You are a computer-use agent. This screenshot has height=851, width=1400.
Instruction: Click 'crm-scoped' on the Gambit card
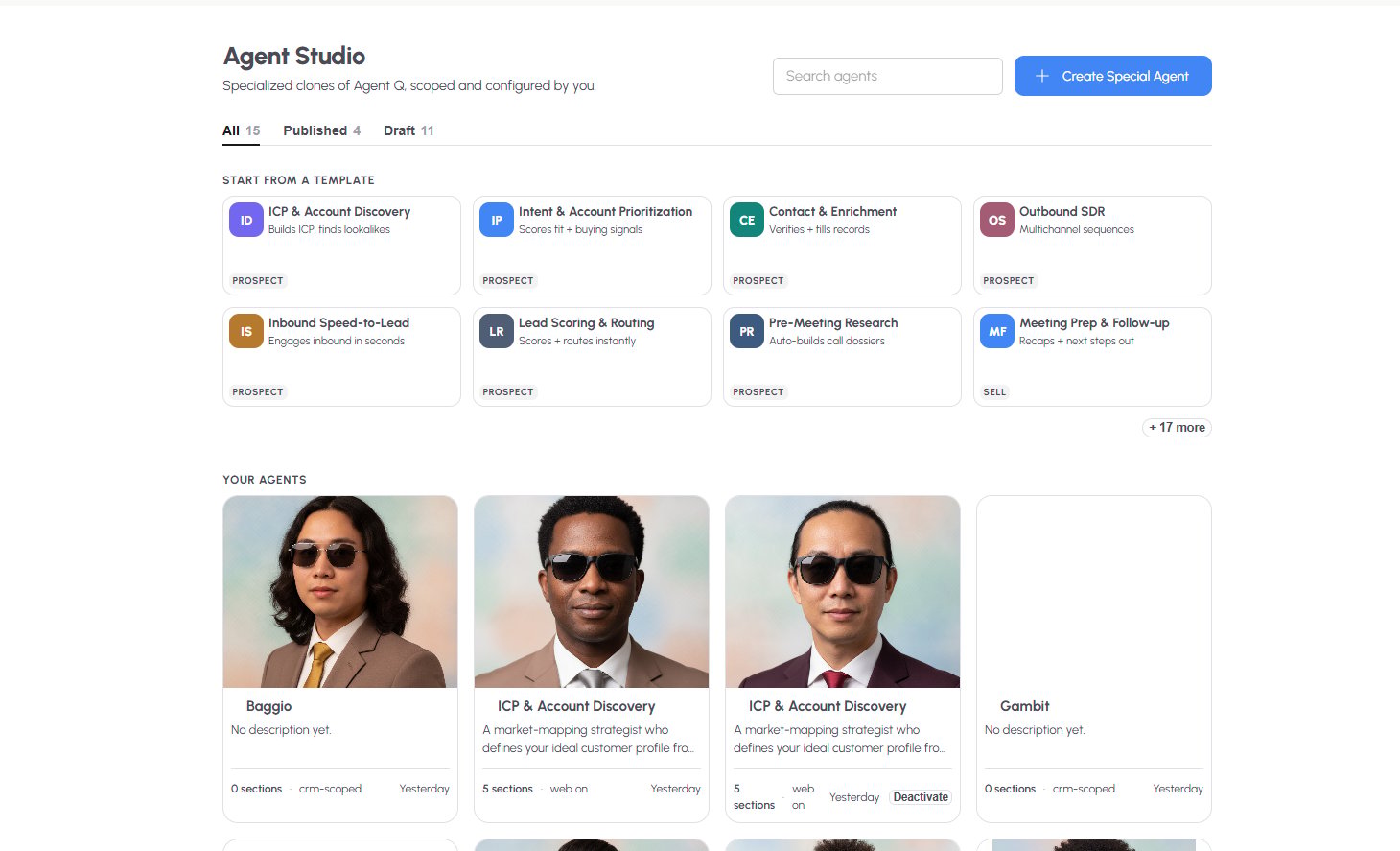(x=1084, y=789)
